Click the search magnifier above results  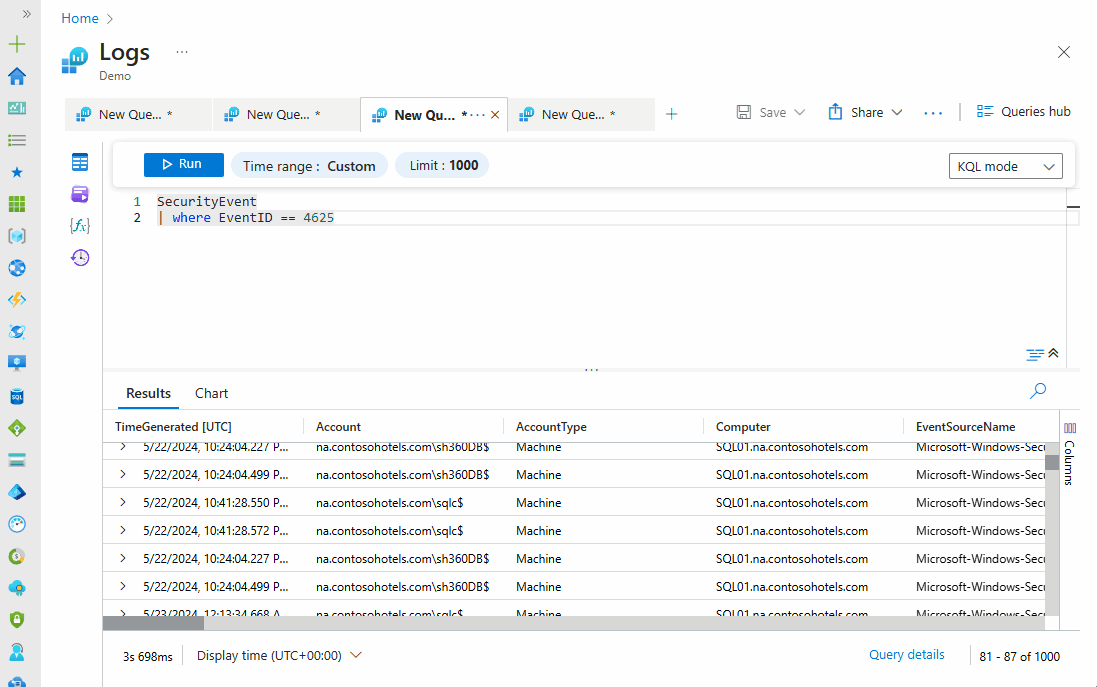[x=1038, y=390]
